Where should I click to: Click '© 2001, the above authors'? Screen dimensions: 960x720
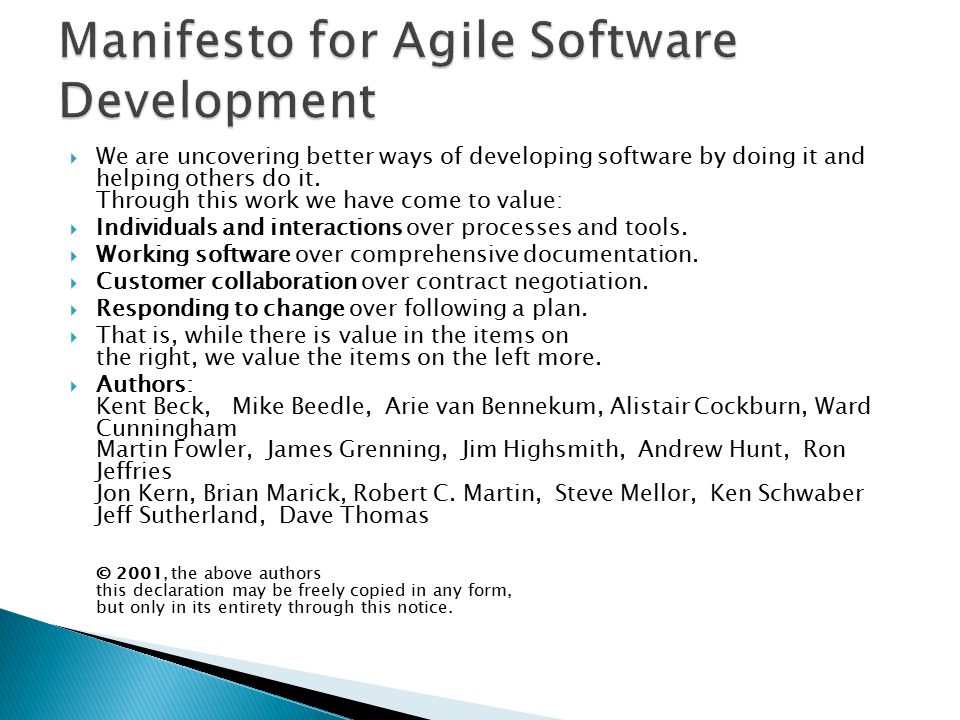click(208, 574)
